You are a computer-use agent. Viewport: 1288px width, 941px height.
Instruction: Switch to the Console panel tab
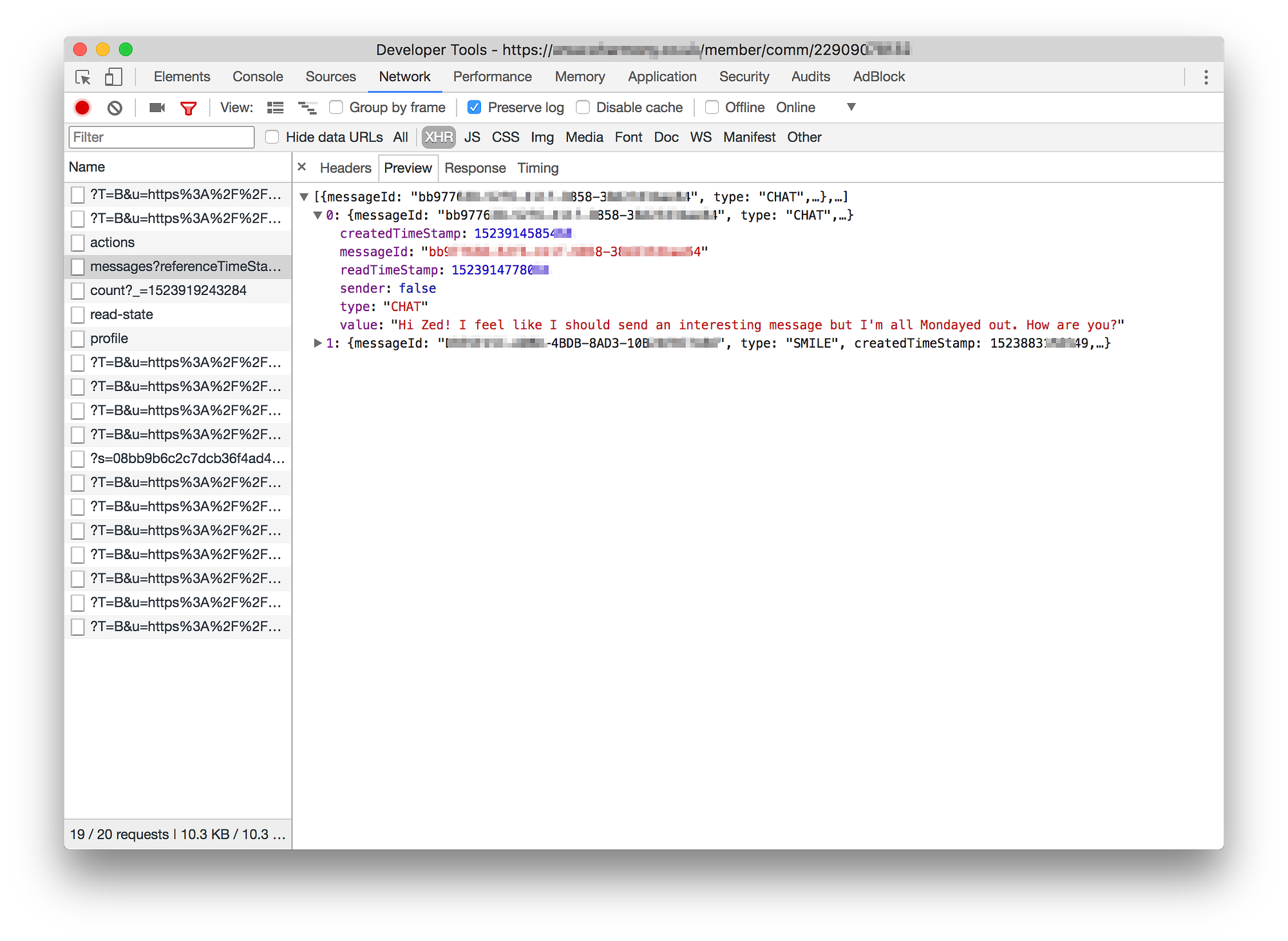pos(258,77)
